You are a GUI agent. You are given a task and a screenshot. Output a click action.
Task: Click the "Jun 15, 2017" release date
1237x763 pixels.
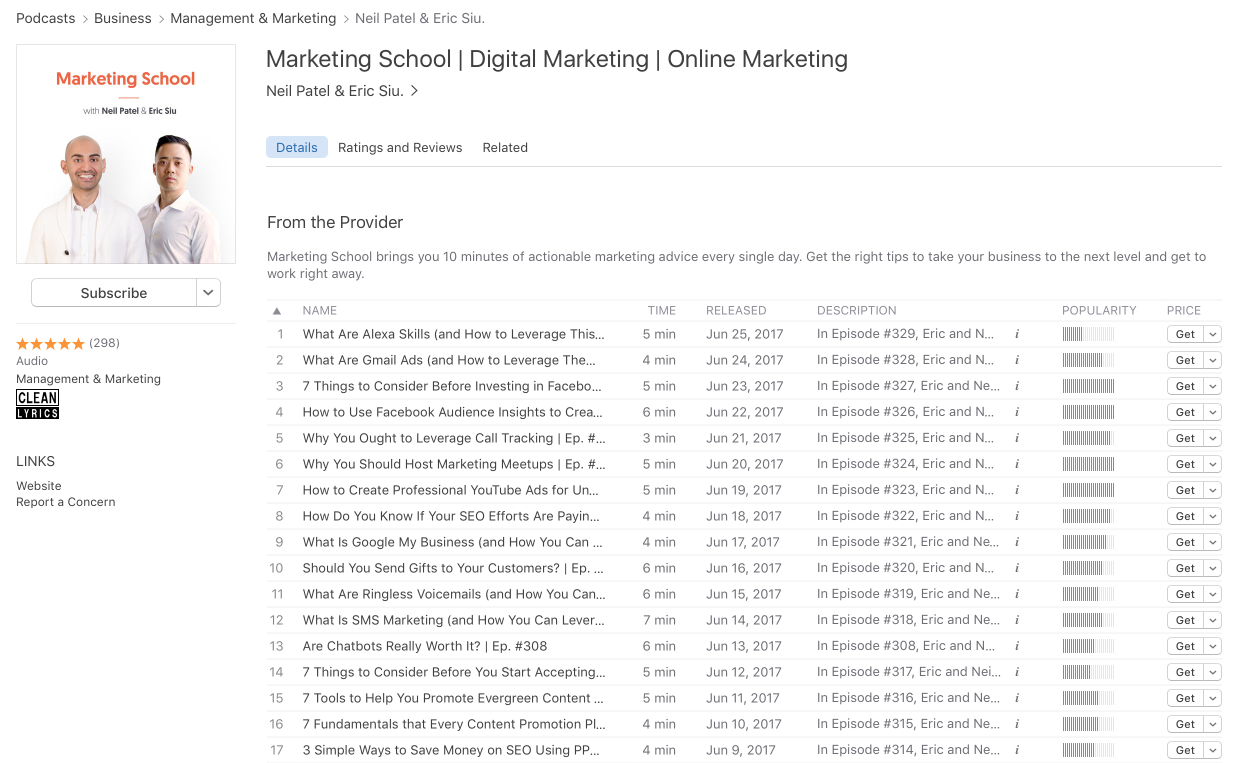tap(744, 594)
